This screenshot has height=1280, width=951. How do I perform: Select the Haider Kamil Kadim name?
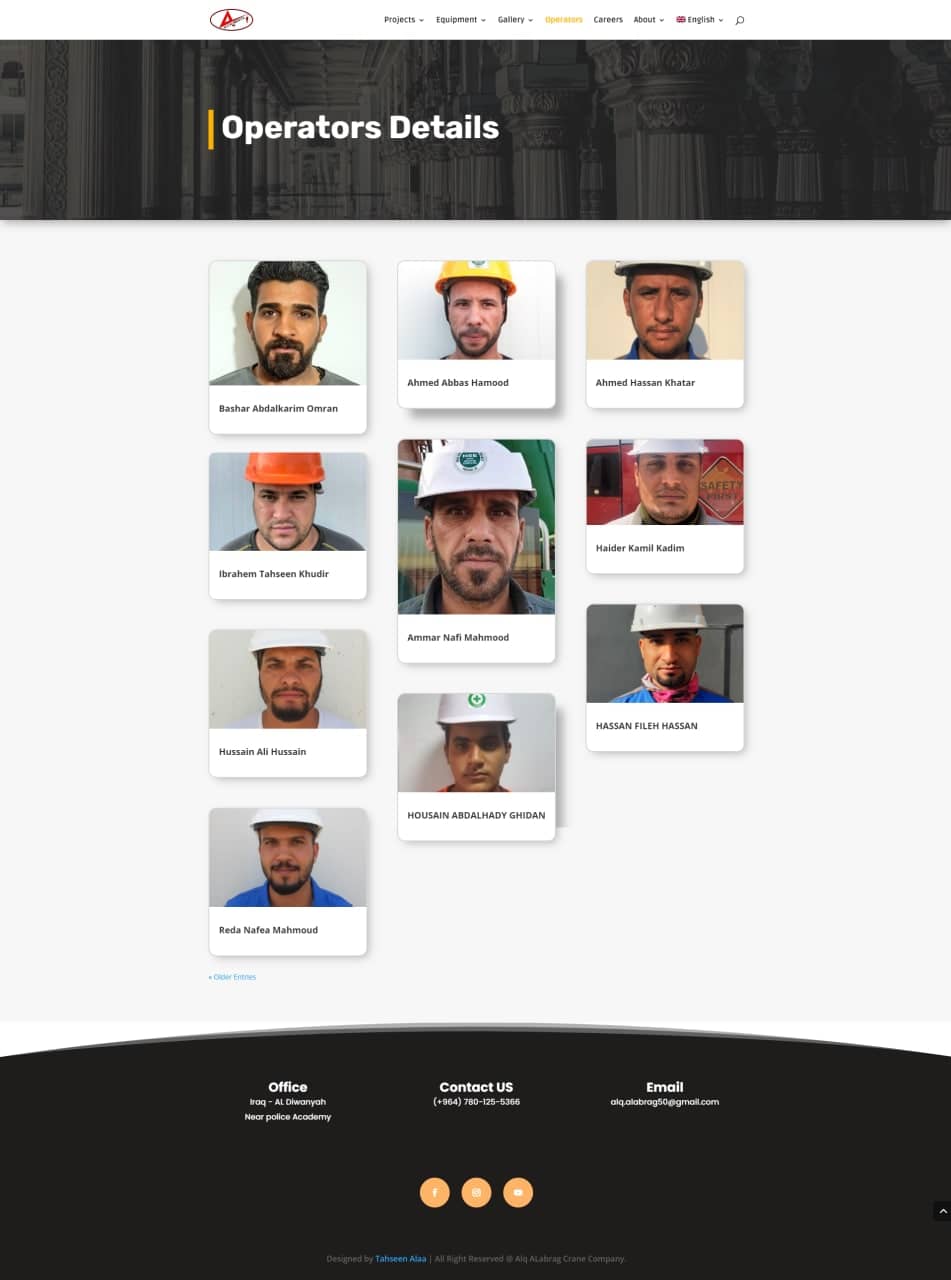pyautogui.click(x=640, y=548)
